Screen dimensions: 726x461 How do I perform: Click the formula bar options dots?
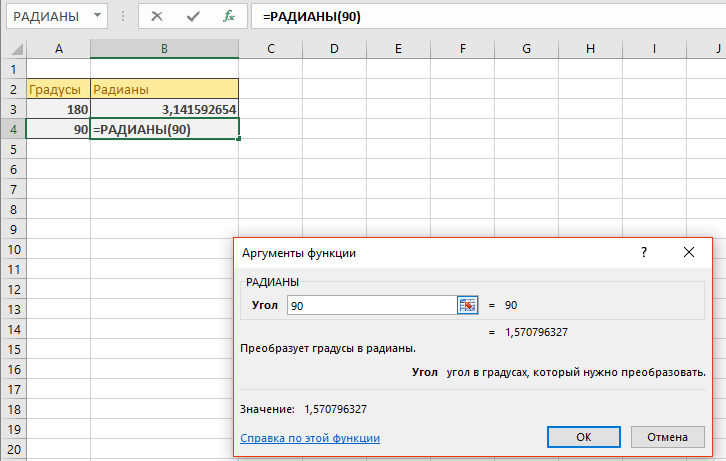tap(123, 17)
